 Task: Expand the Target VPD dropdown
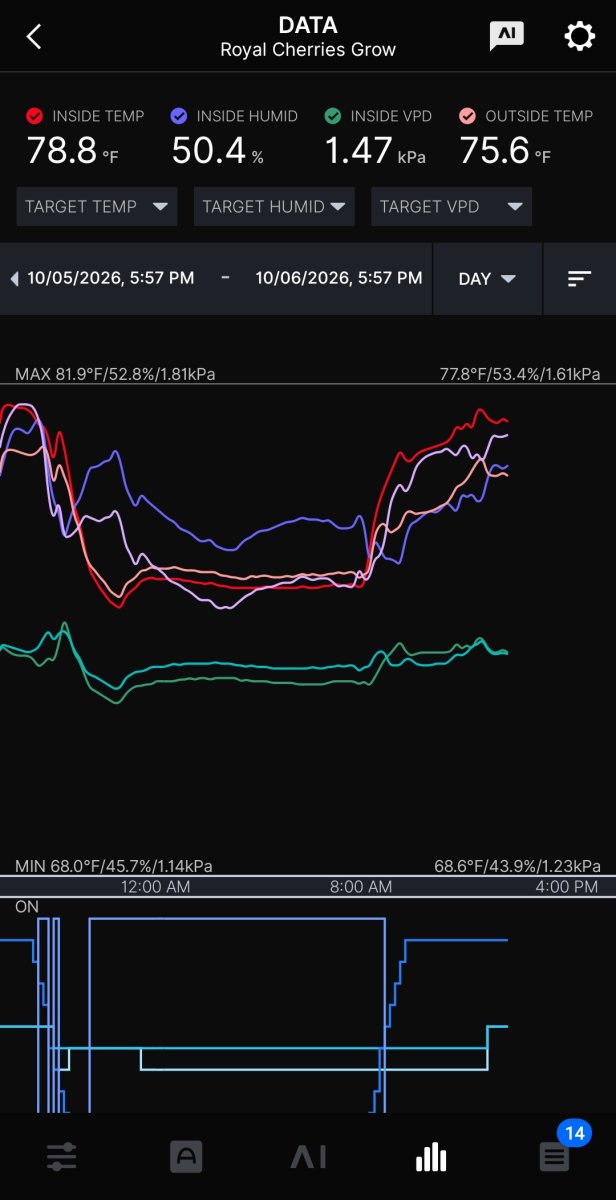pos(451,207)
